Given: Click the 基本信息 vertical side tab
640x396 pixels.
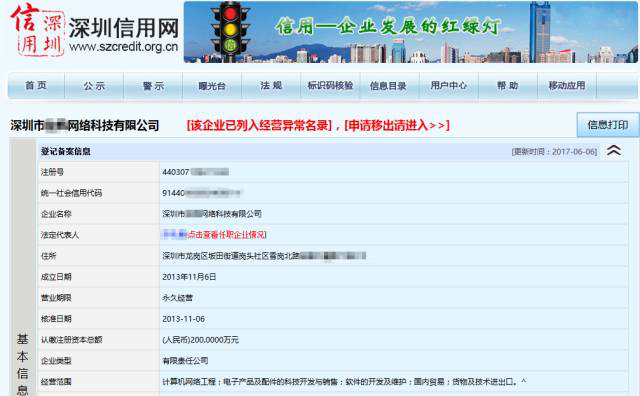Looking at the screenshot, I should tap(22, 364).
